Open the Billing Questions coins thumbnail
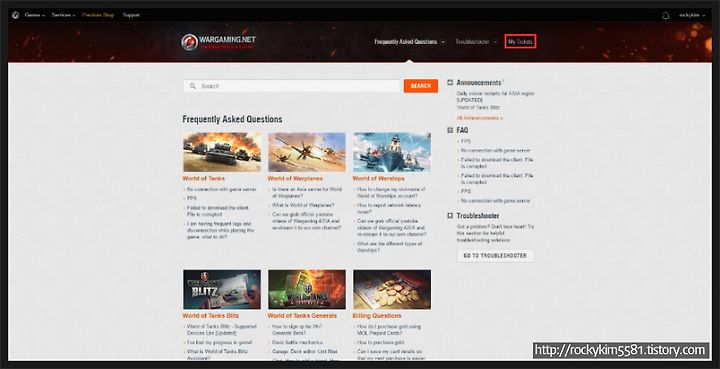 point(392,290)
